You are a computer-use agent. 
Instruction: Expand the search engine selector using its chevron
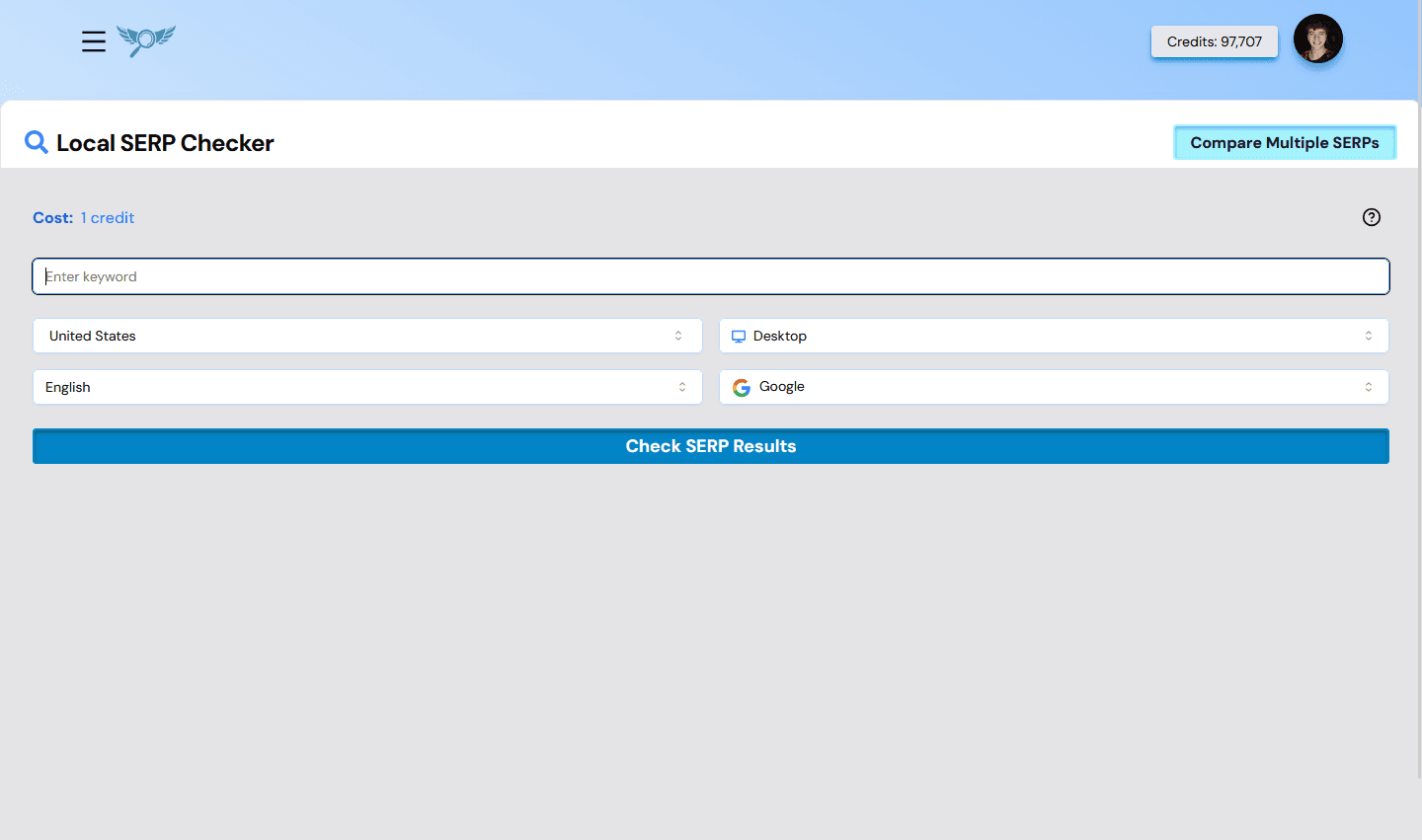1369,387
